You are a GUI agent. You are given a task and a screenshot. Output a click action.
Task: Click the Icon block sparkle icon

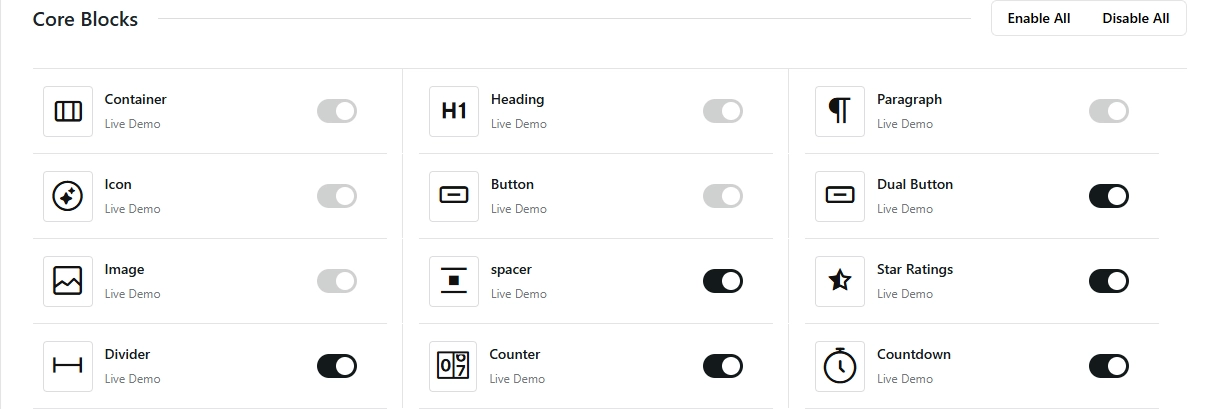(x=68, y=196)
